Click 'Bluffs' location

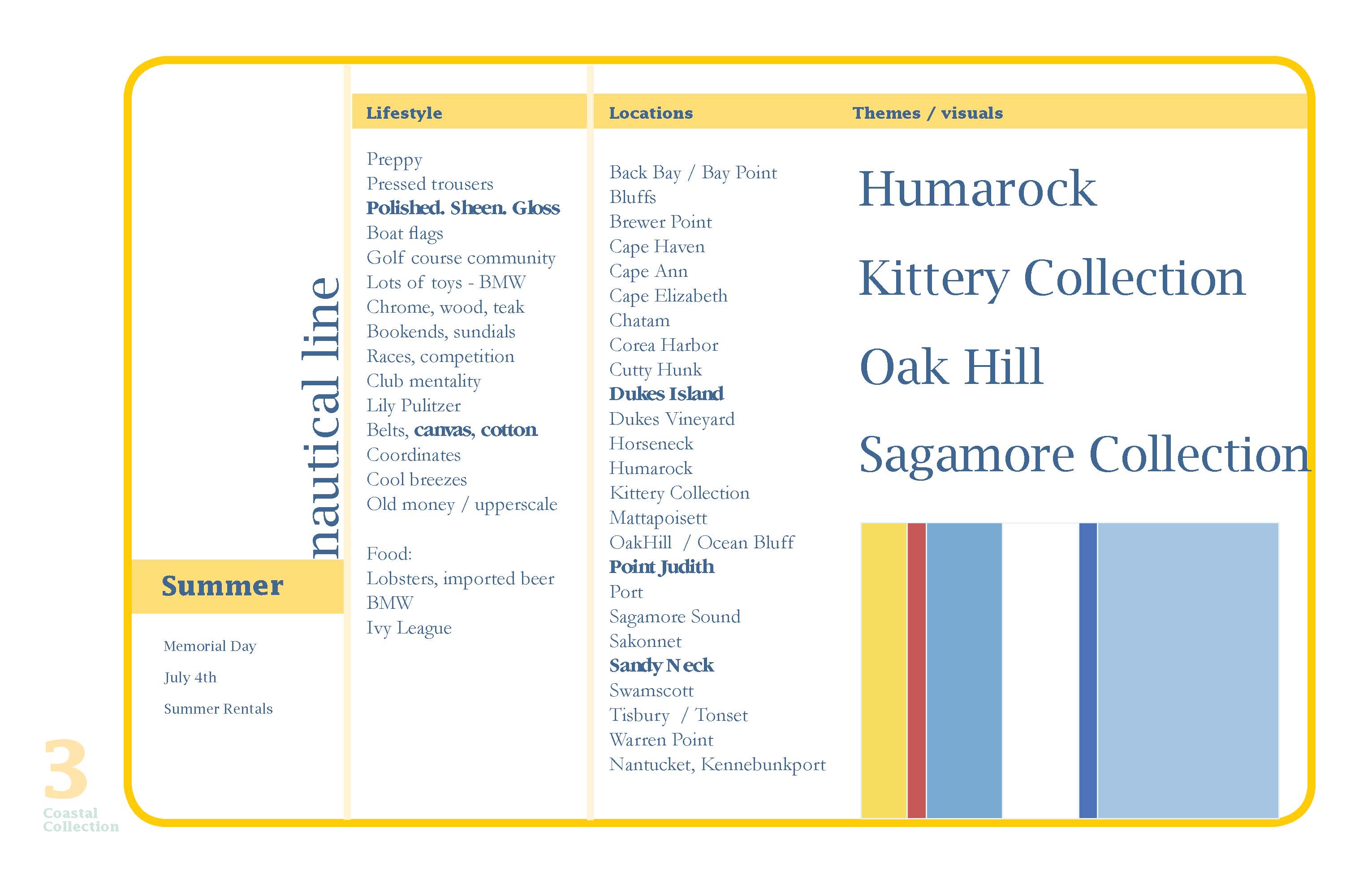coord(633,197)
